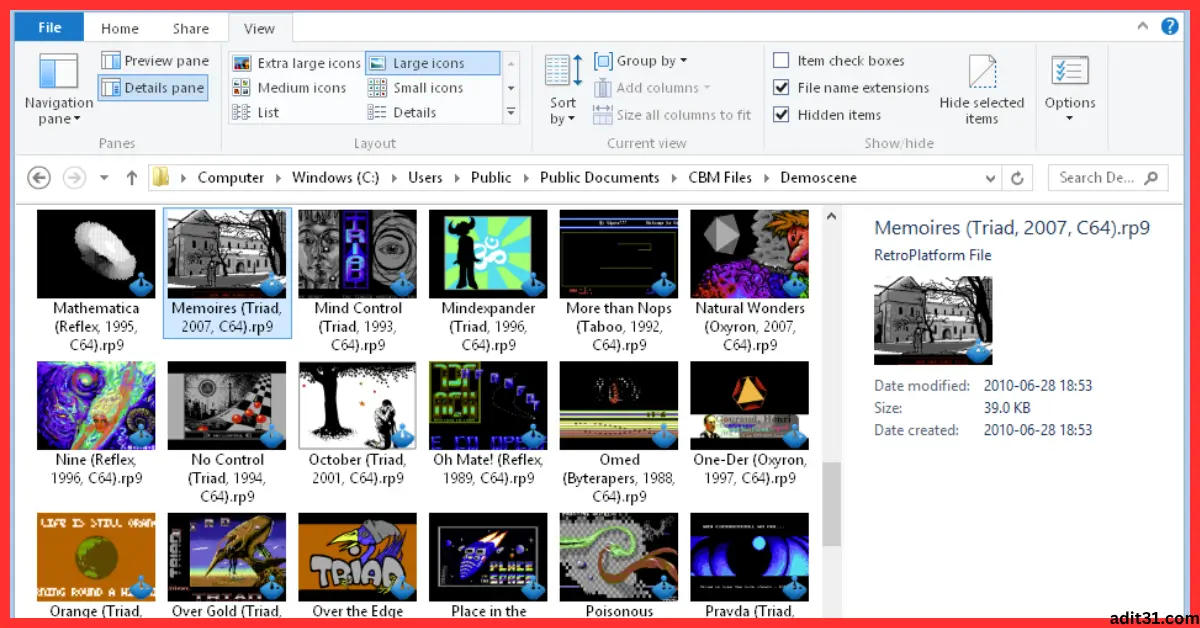This screenshot has height=628, width=1200.
Task: Open the Group by dropdown
Action: 641,61
